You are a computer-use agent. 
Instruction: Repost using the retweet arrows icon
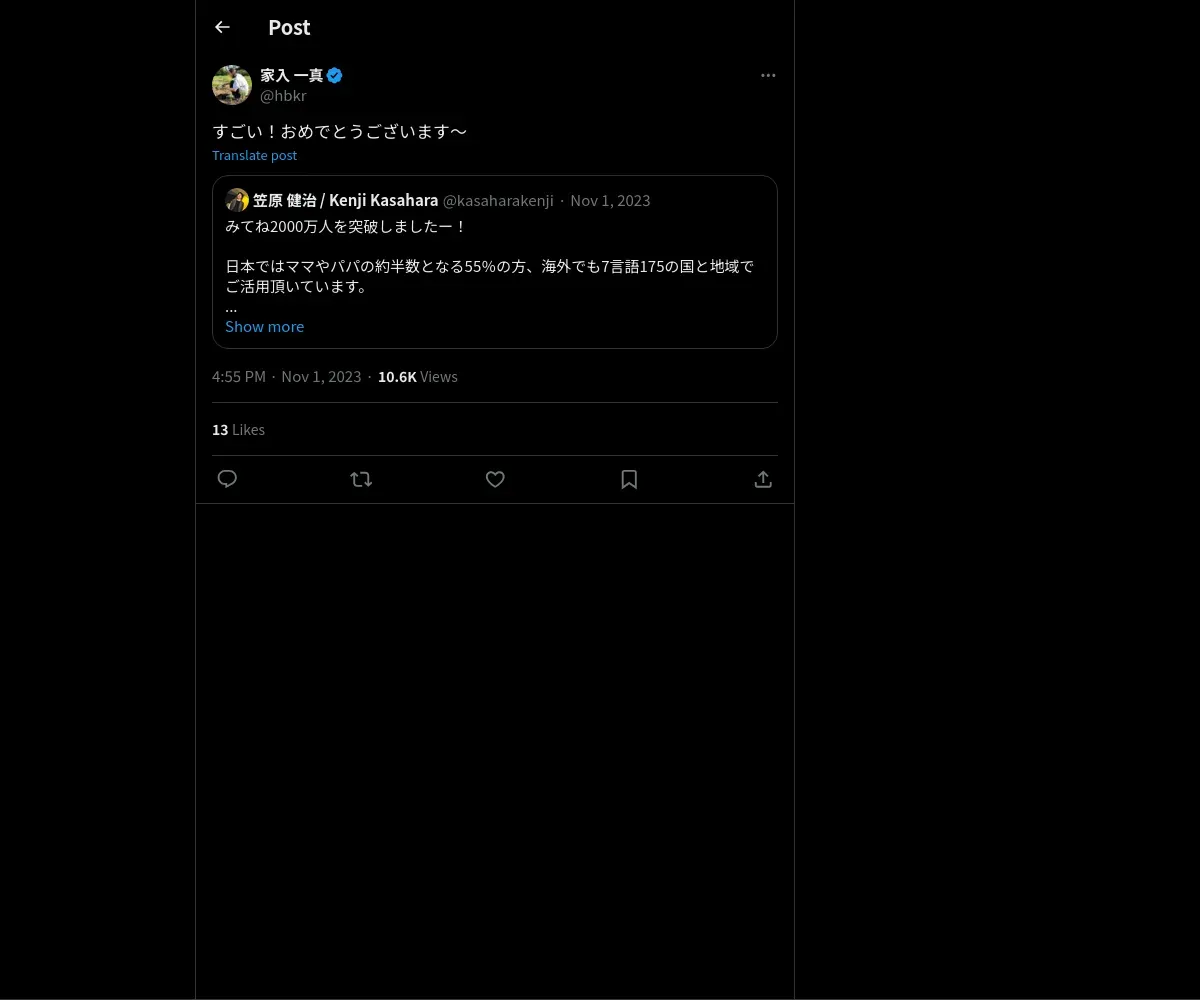coord(361,479)
